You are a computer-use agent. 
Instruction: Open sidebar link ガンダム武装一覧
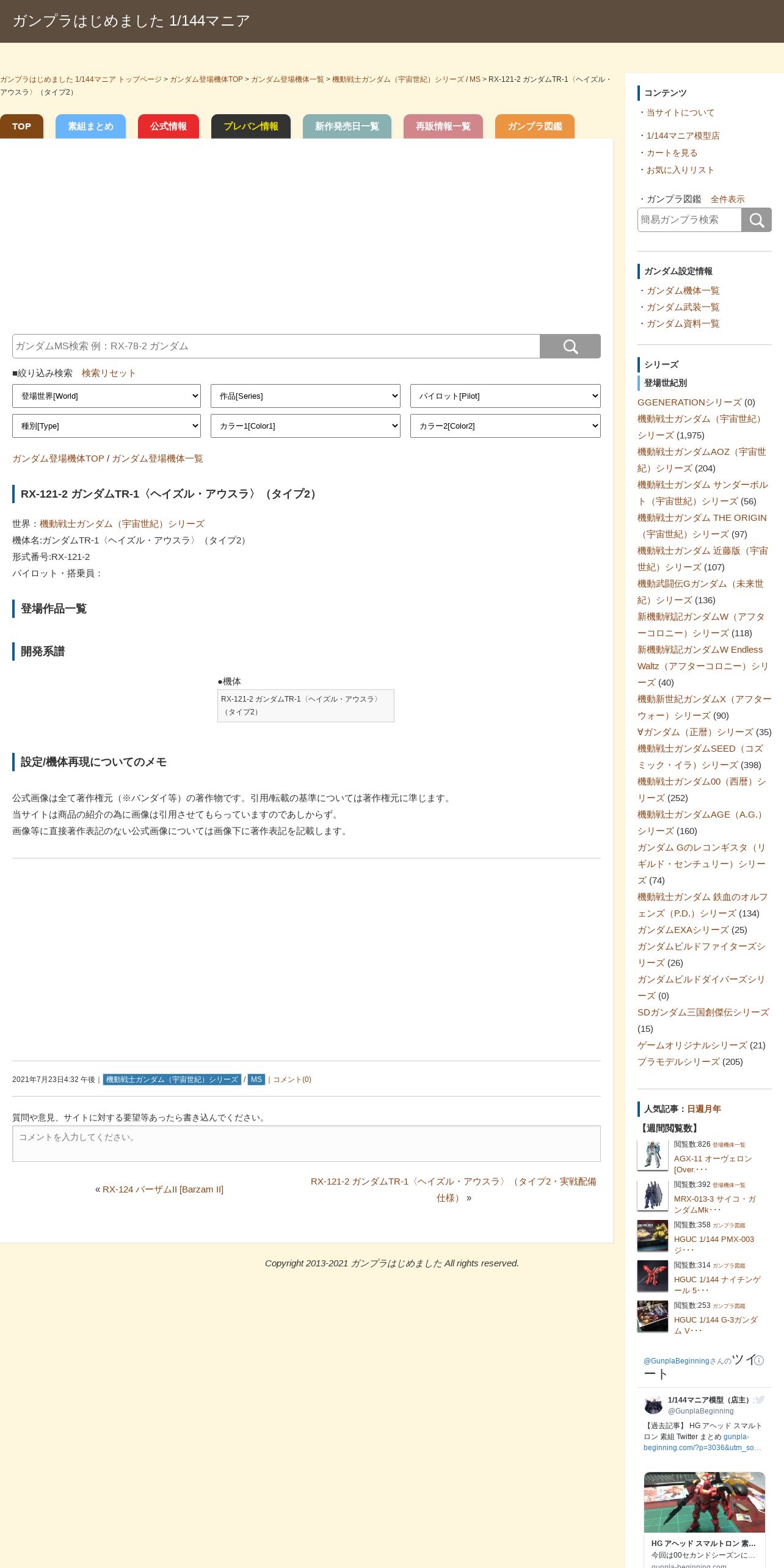683,307
